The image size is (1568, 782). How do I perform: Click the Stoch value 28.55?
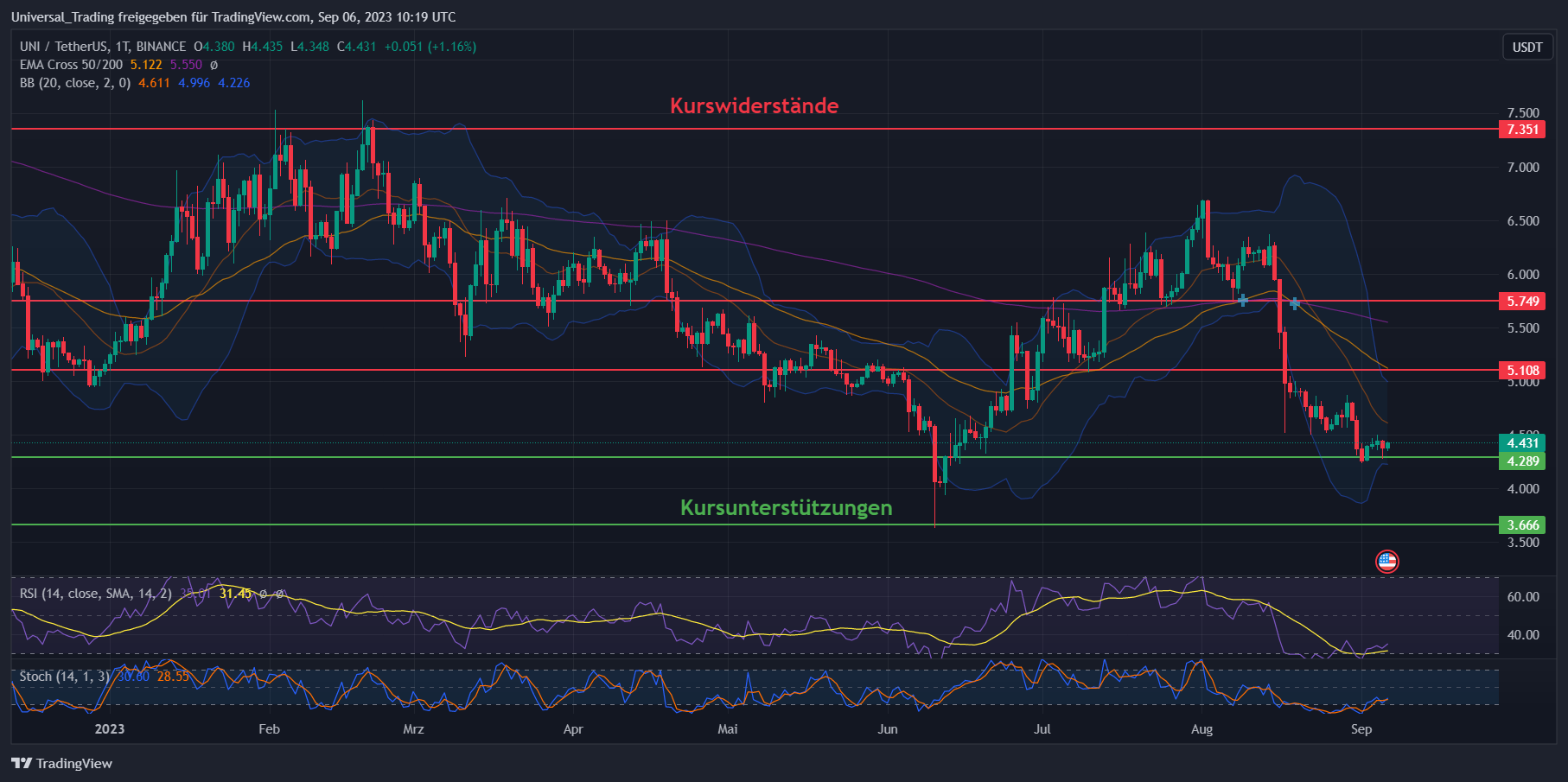click(x=173, y=677)
